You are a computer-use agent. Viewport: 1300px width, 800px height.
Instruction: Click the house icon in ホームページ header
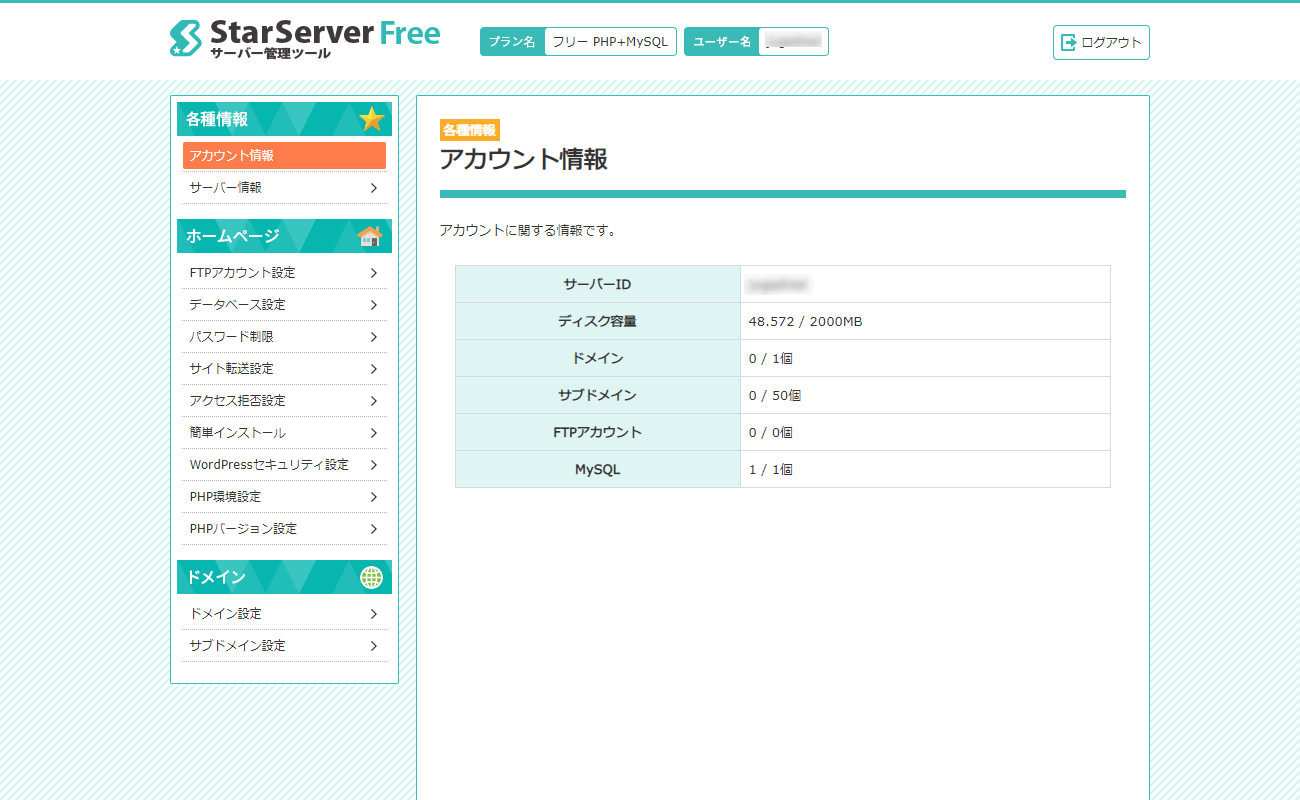370,236
